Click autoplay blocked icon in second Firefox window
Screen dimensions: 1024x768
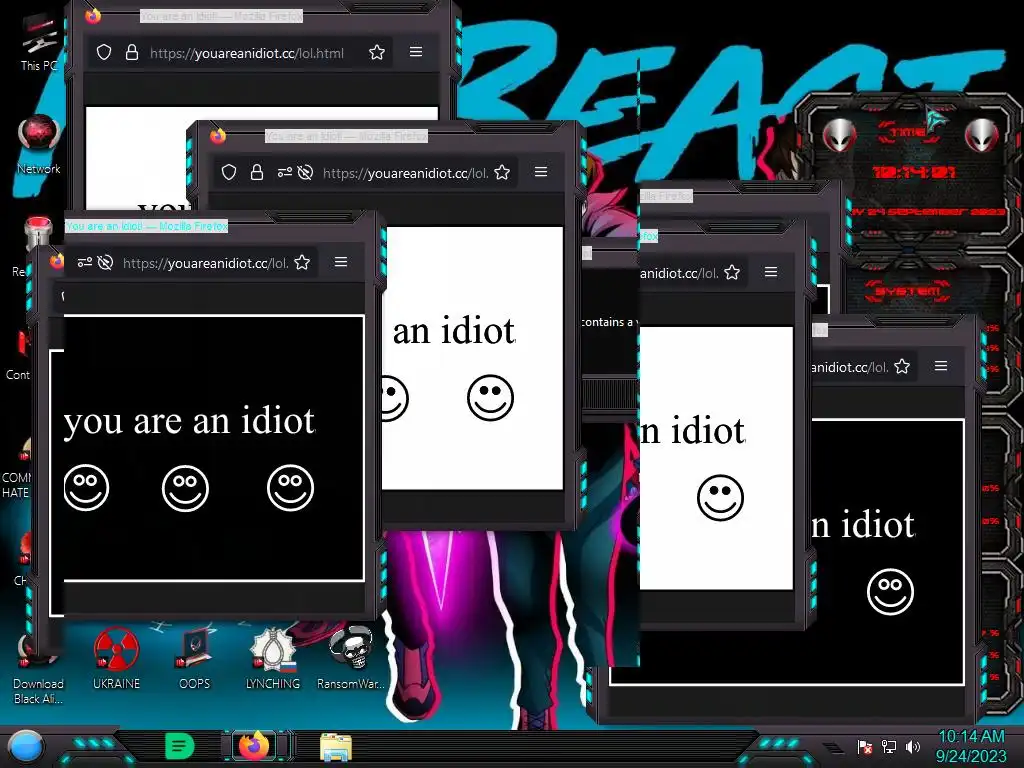305,172
